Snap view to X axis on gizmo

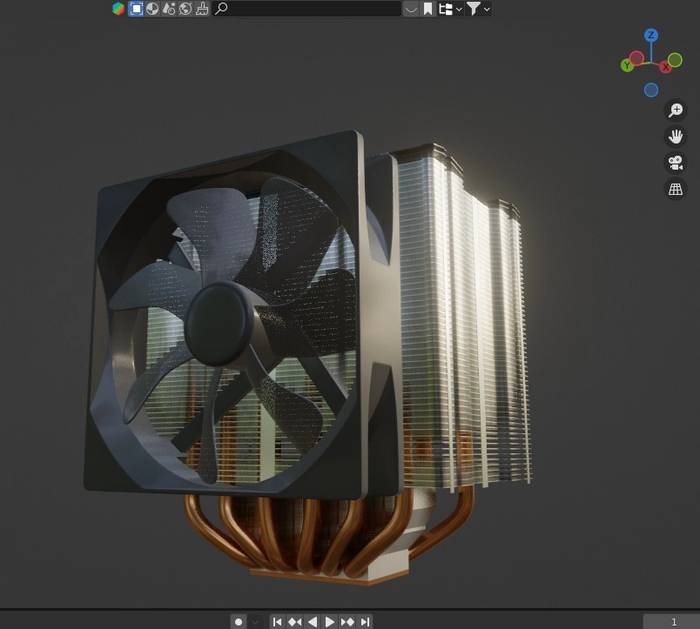tap(666, 67)
